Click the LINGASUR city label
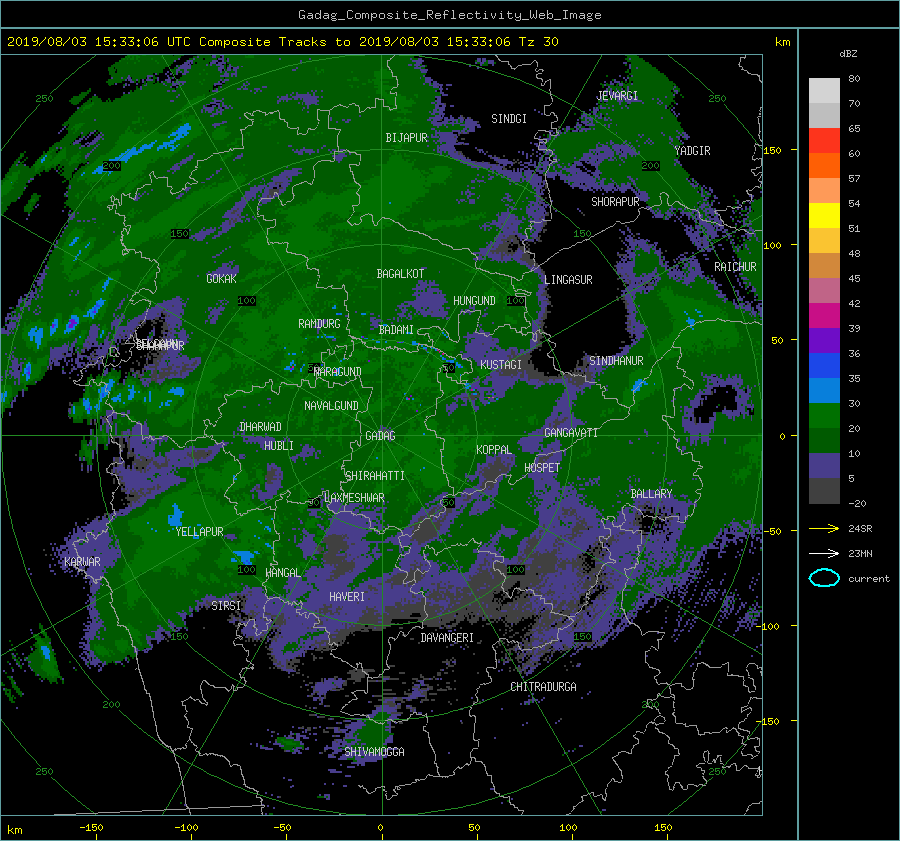The height and width of the screenshot is (841, 900). tap(568, 280)
